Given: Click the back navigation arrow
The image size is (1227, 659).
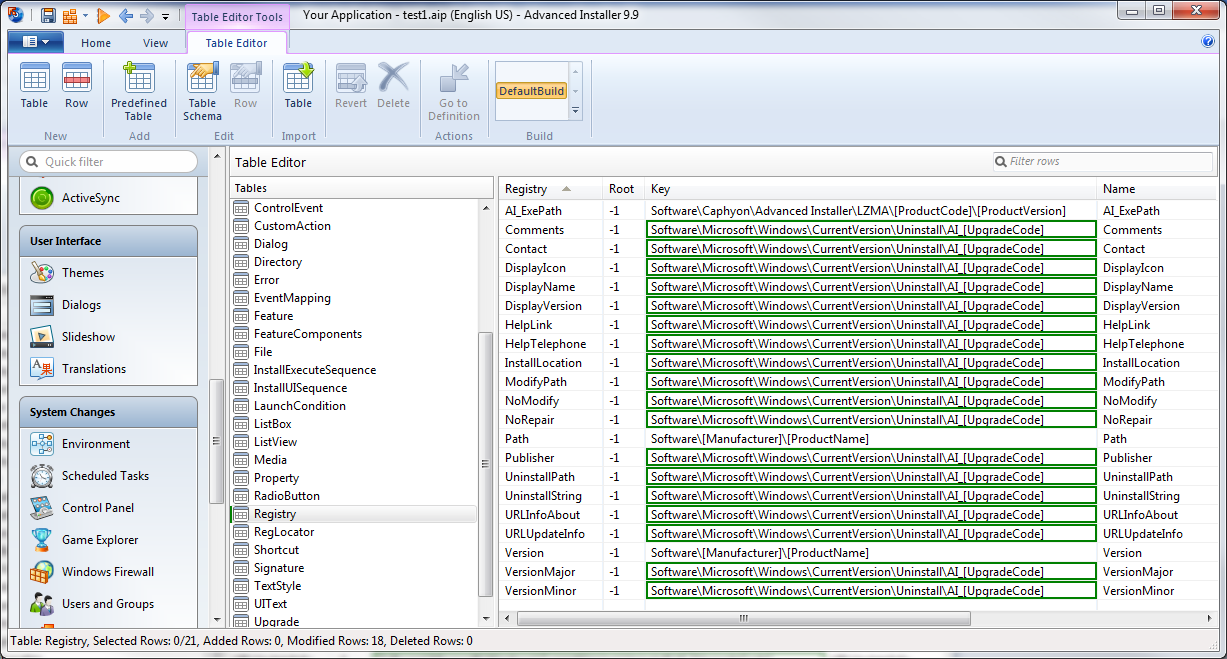Looking at the screenshot, I should pyautogui.click(x=126, y=16).
